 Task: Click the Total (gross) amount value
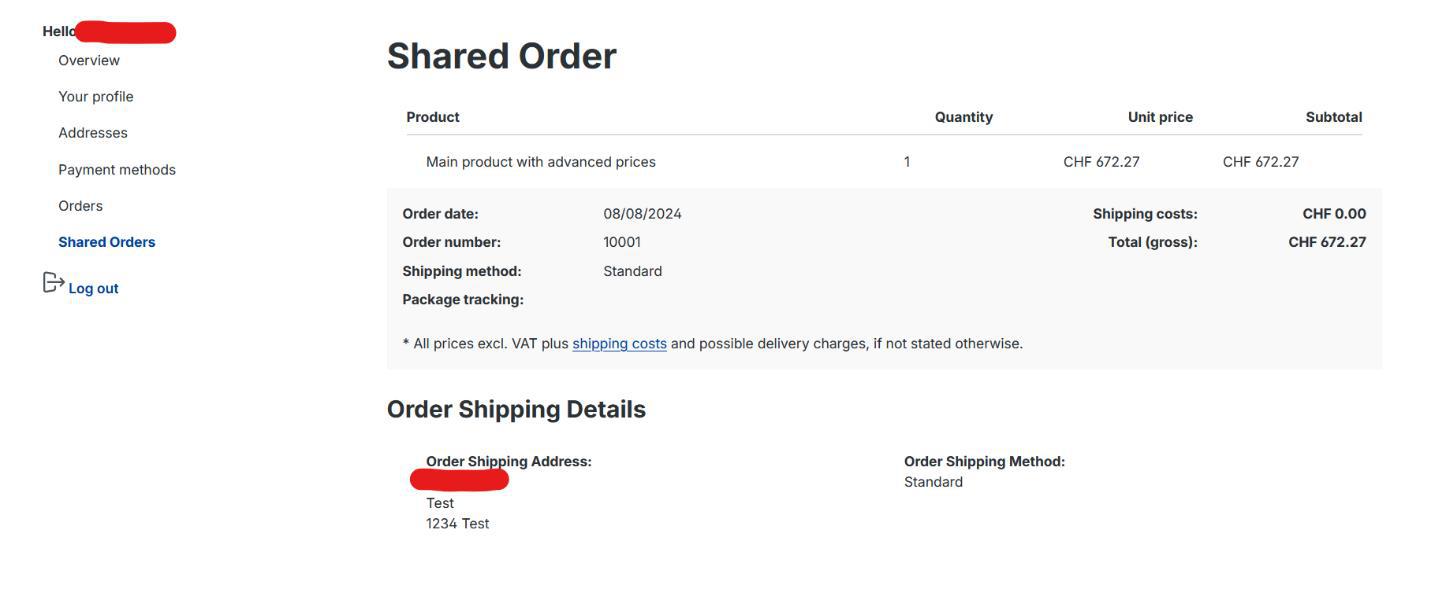[x=1326, y=242]
